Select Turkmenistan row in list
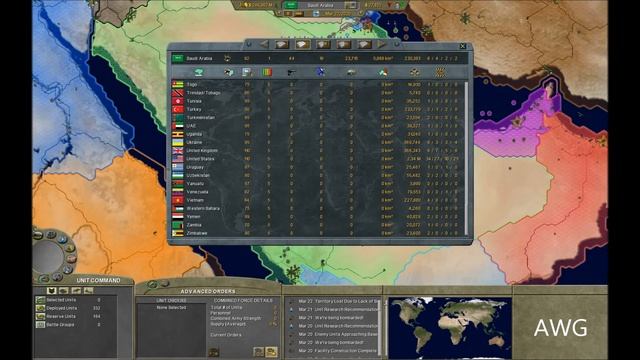 tap(317, 118)
